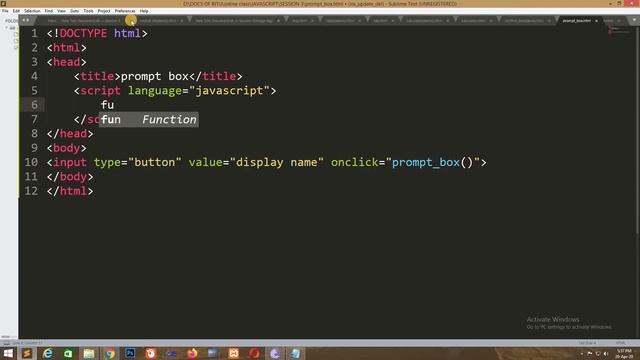Click line number 6 in gutter
This screenshot has width=640, height=360.
coord(34,105)
